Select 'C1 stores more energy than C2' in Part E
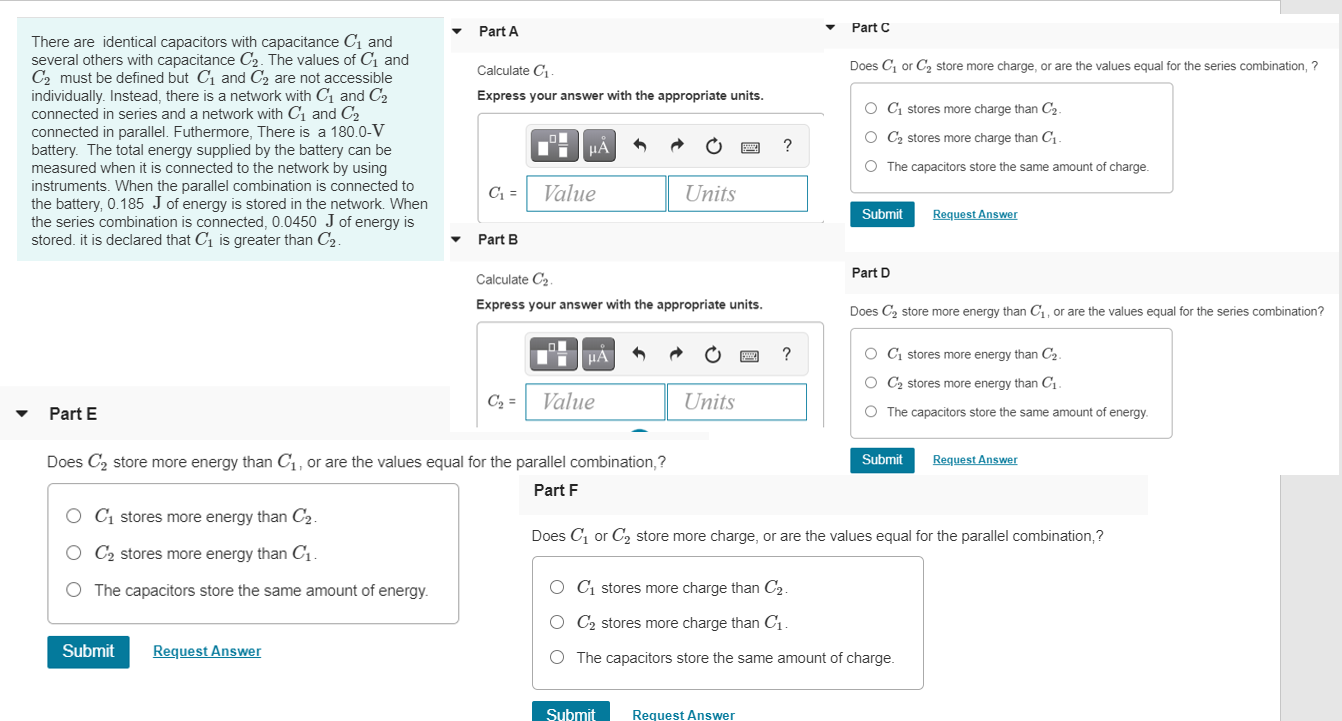1342x721 pixels. pyautogui.click(x=73, y=515)
